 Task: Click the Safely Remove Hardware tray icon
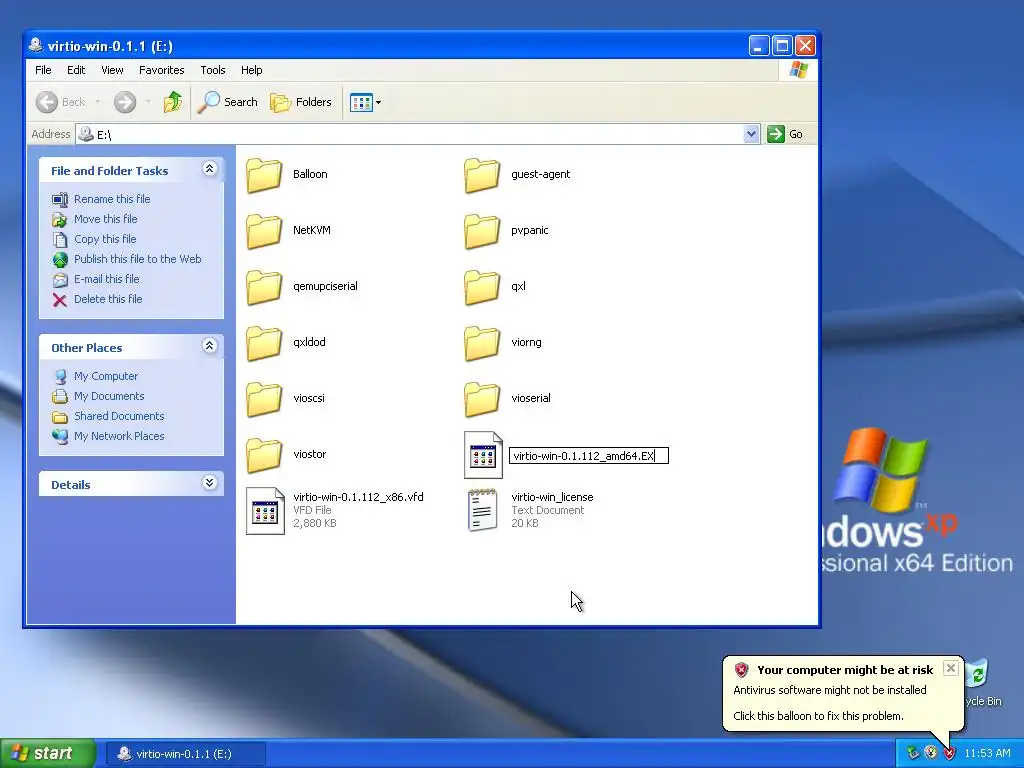coord(912,754)
